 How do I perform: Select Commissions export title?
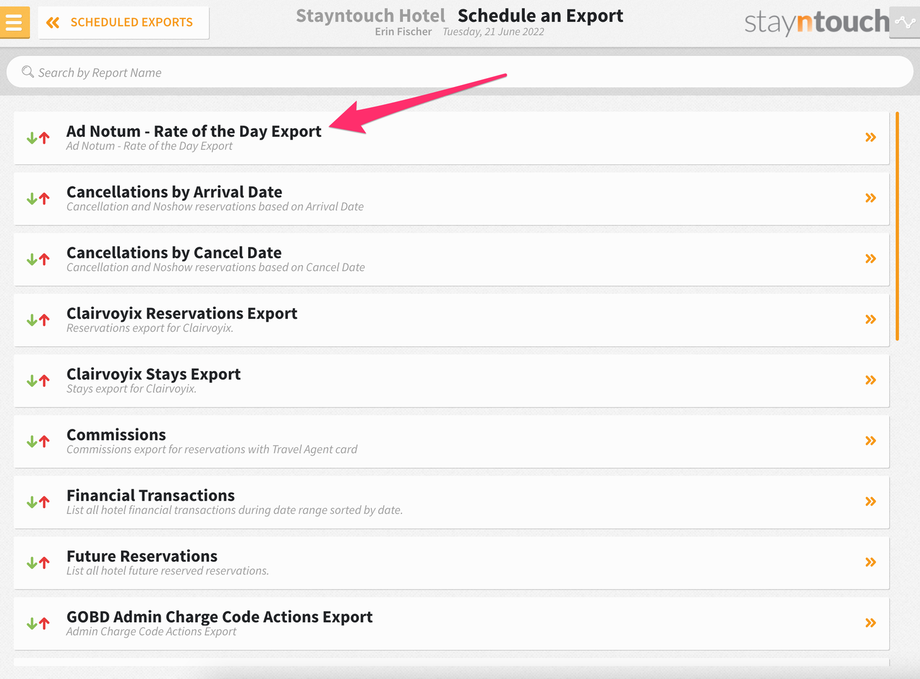(116, 434)
